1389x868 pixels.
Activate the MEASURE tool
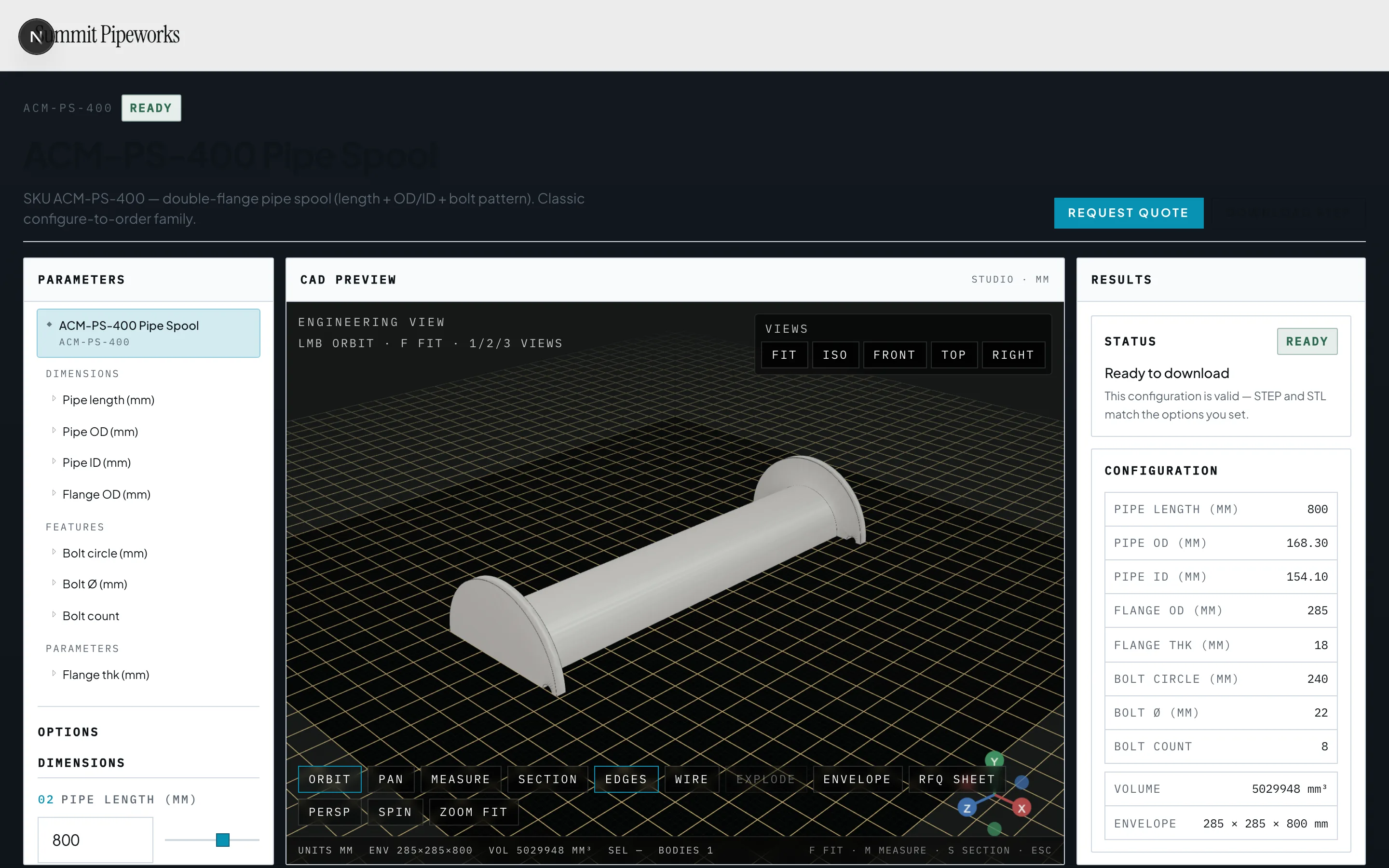pyautogui.click(x=460, y=779)
